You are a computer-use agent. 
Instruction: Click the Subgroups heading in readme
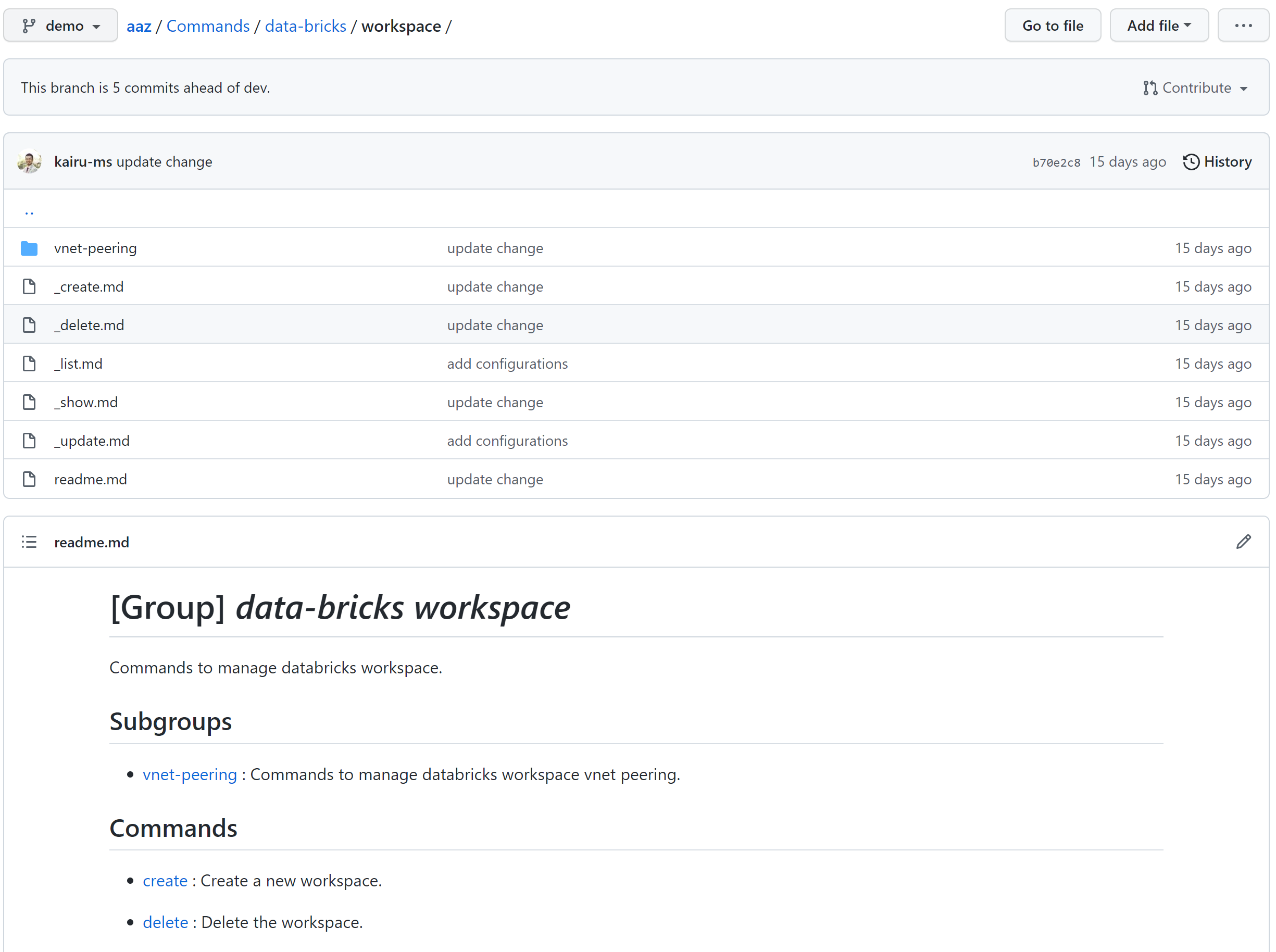click(x=171, y=721)
